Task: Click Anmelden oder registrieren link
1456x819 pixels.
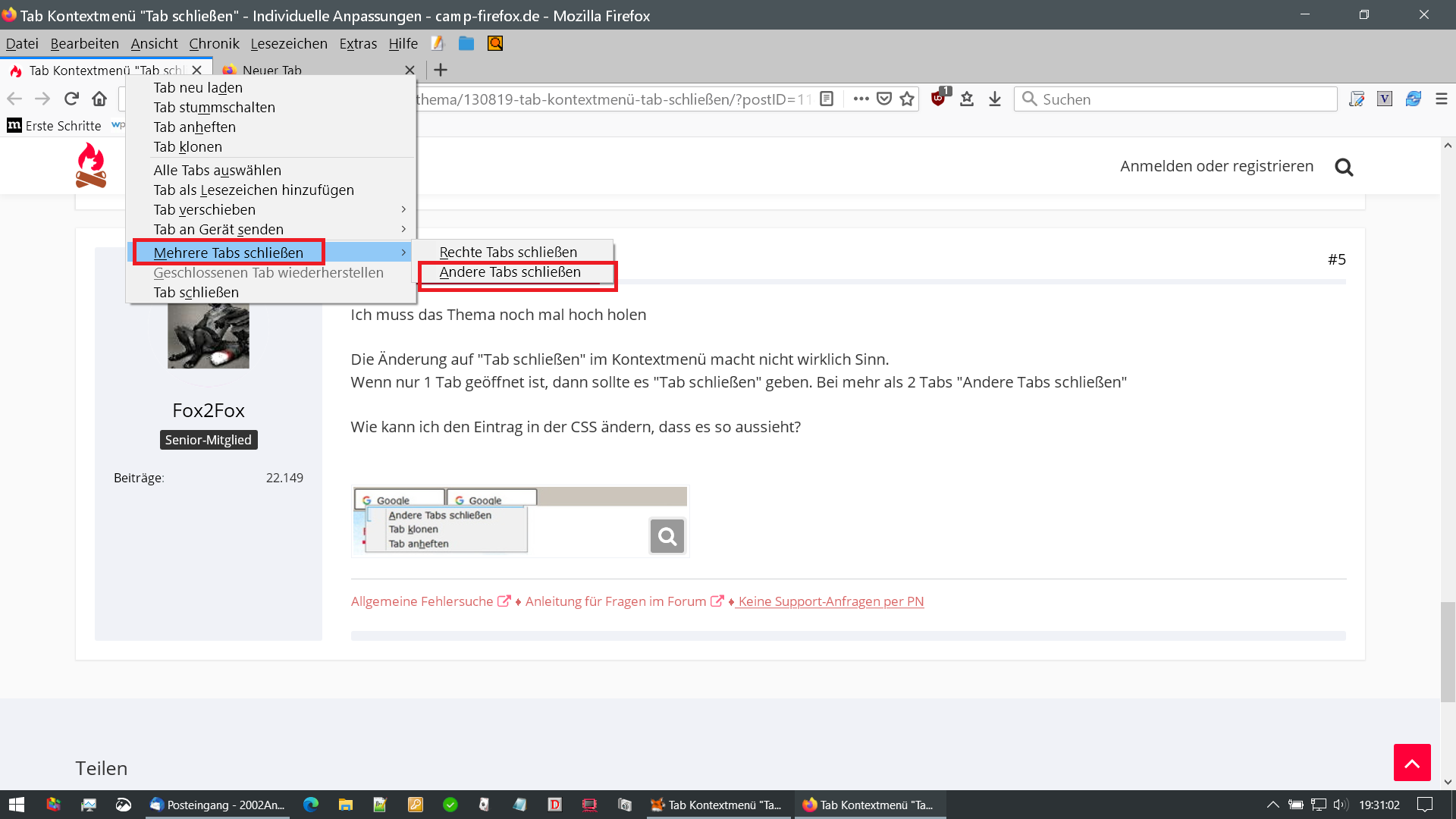Action: click(1216, 166)
